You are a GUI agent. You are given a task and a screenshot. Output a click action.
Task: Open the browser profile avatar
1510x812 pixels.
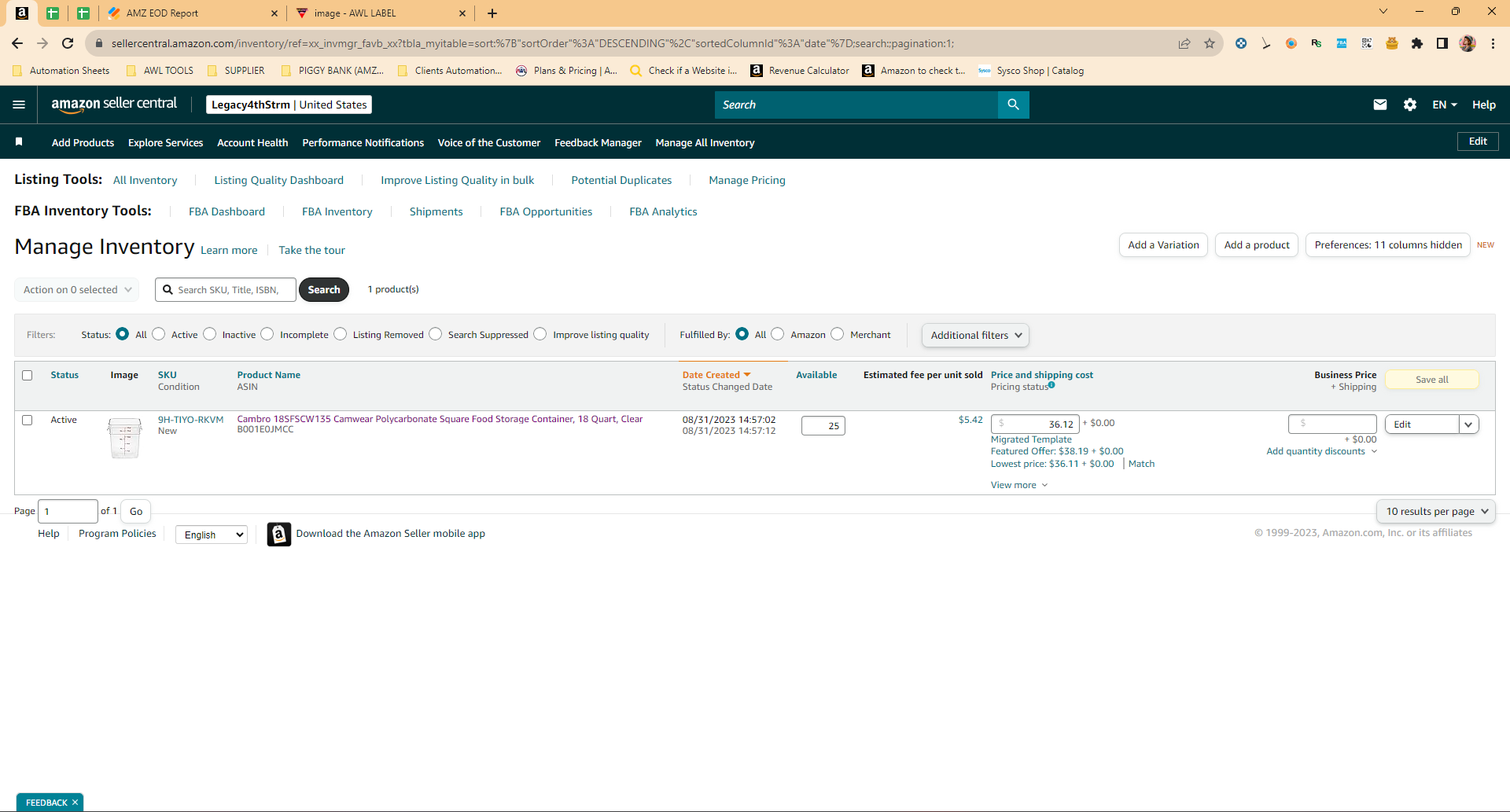click(1468, 43)
